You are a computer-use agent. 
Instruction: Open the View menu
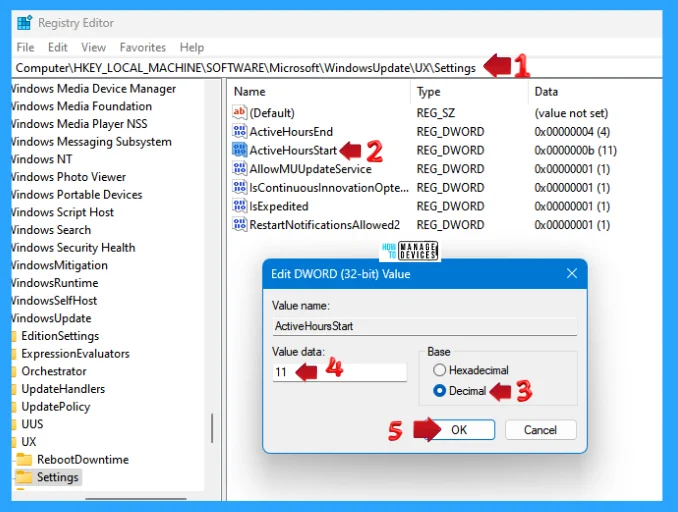(93, 47)
